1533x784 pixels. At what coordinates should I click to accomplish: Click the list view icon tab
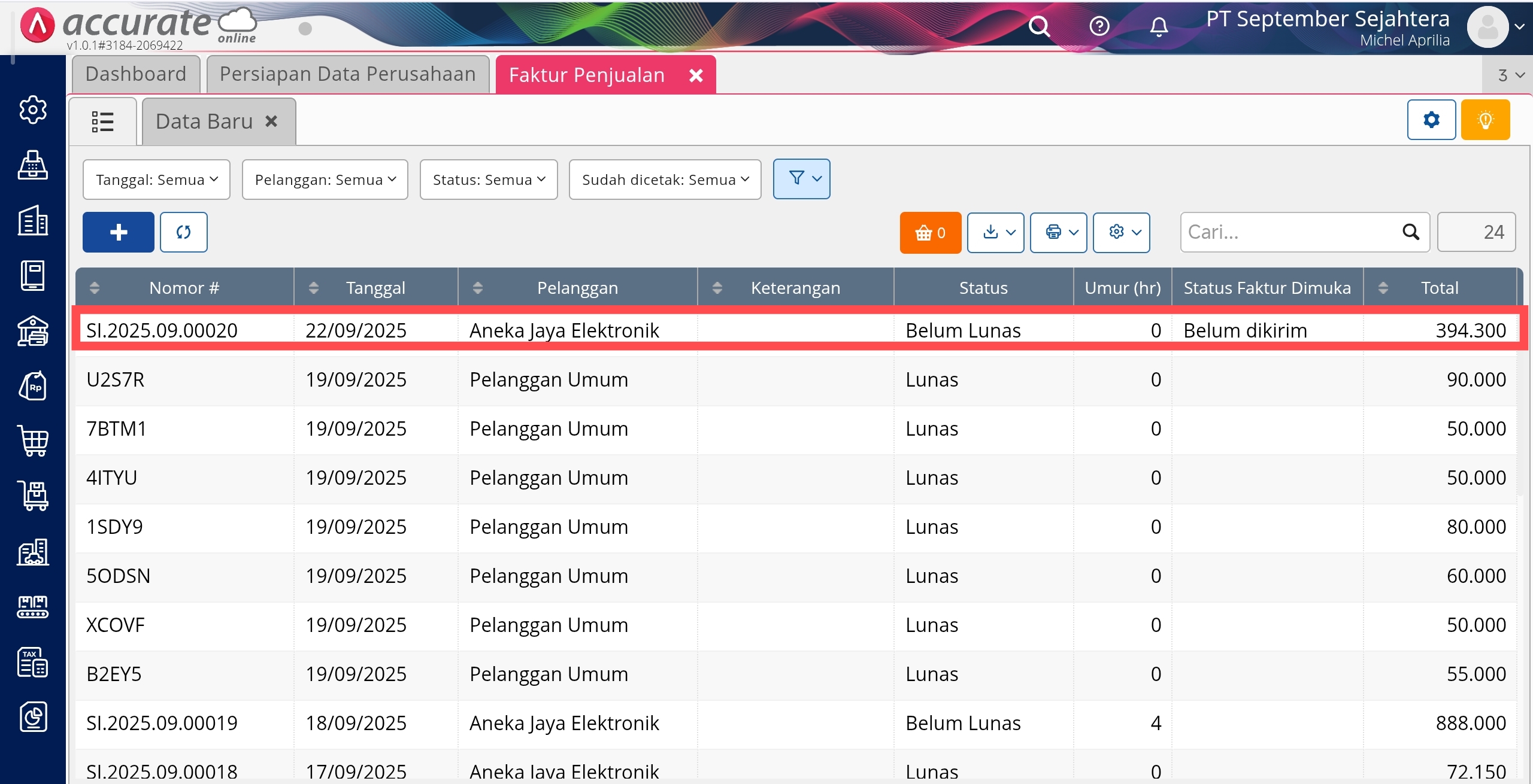[x=103, y=121]
